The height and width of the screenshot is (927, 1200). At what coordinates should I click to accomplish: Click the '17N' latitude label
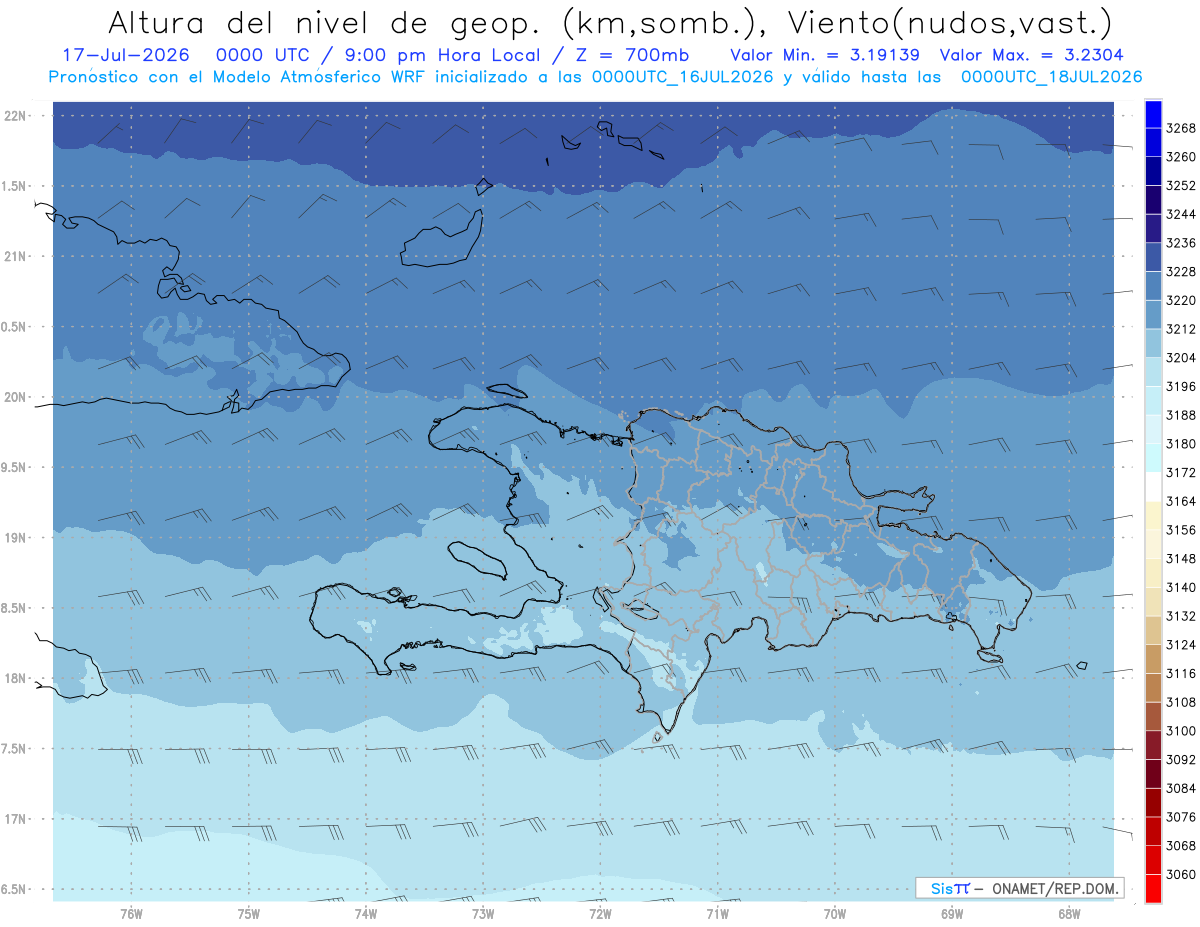[16, 819]
